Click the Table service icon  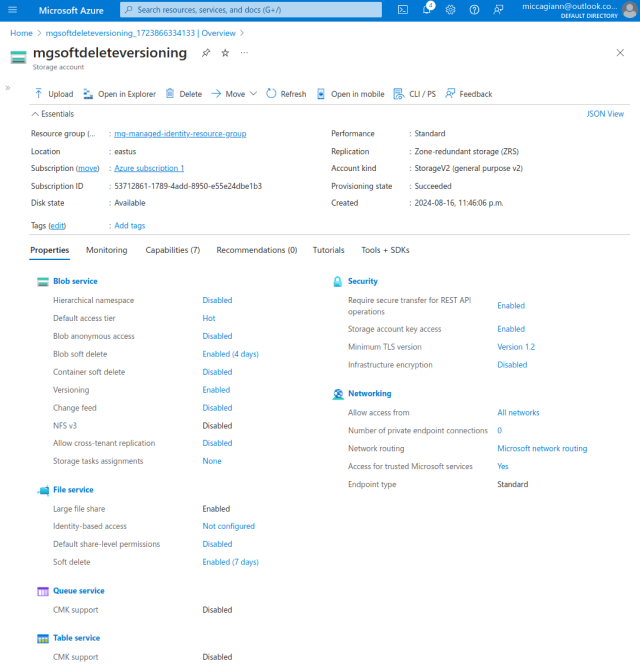(x=43, y=638)
